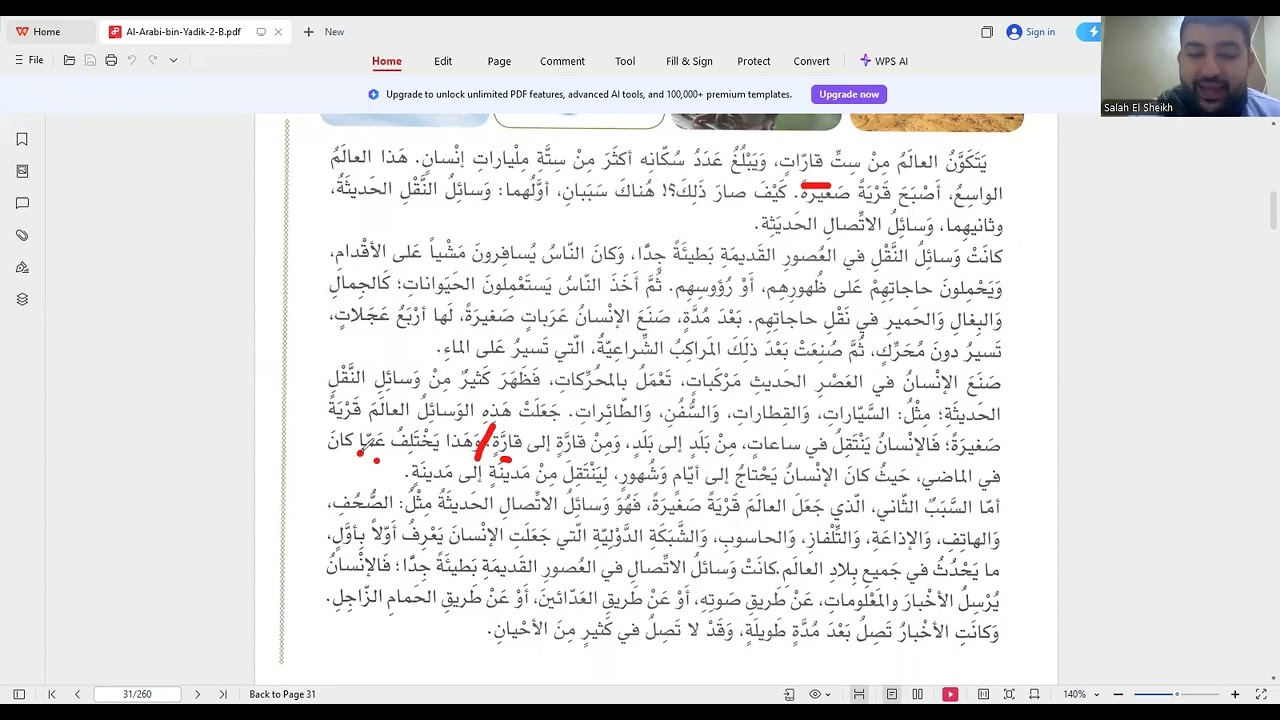The height and width of the screenshot is (720, 1280).
Task: Open the Edit ribbon tab
Action: [x=443, y=61]
